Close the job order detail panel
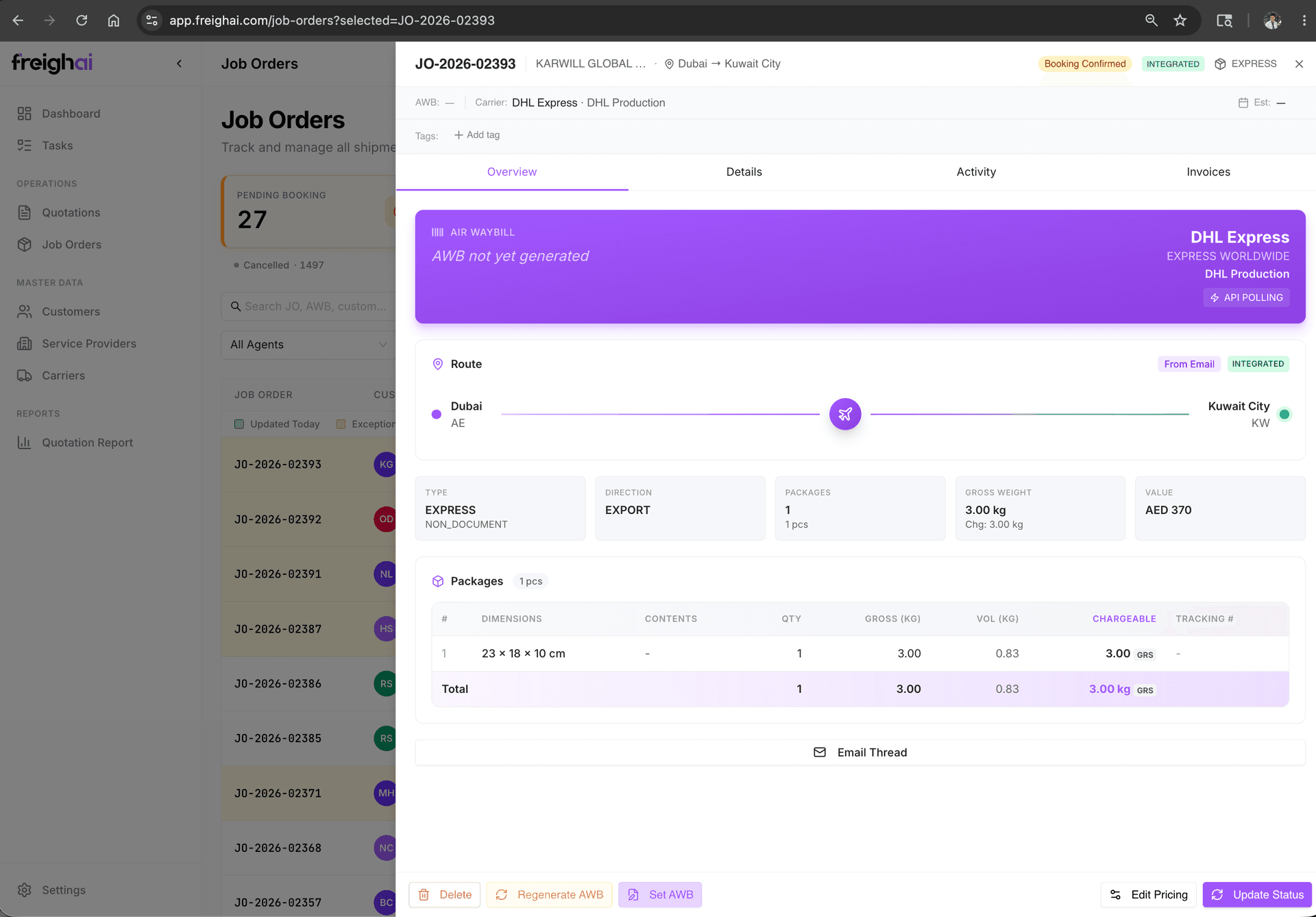Screen dimensions: 1316x917 [x=1299, y=64]
